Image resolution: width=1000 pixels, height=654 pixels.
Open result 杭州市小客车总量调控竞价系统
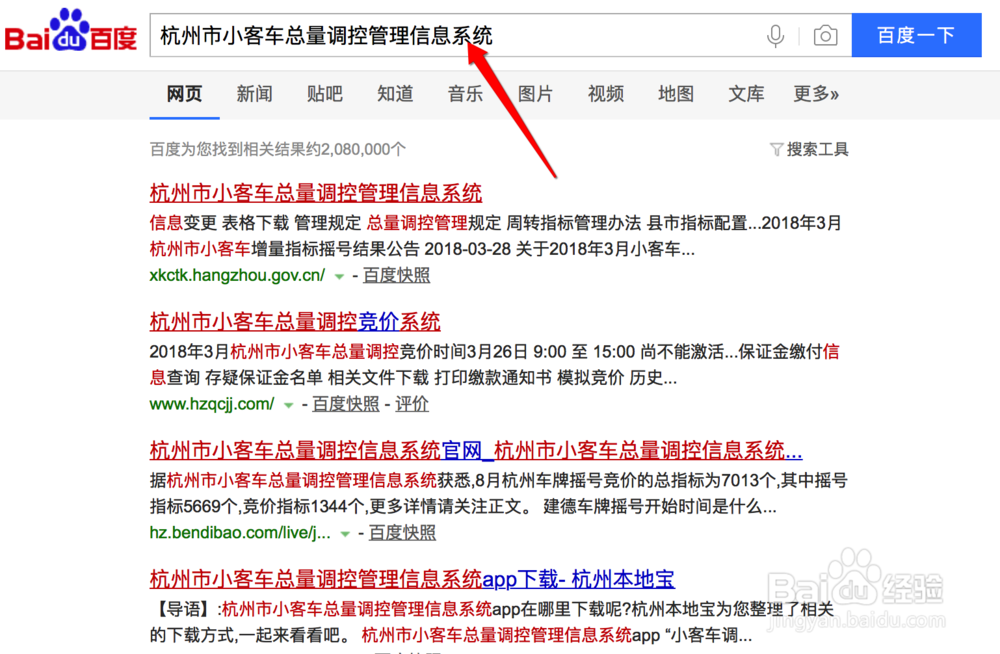coord(295,322)
